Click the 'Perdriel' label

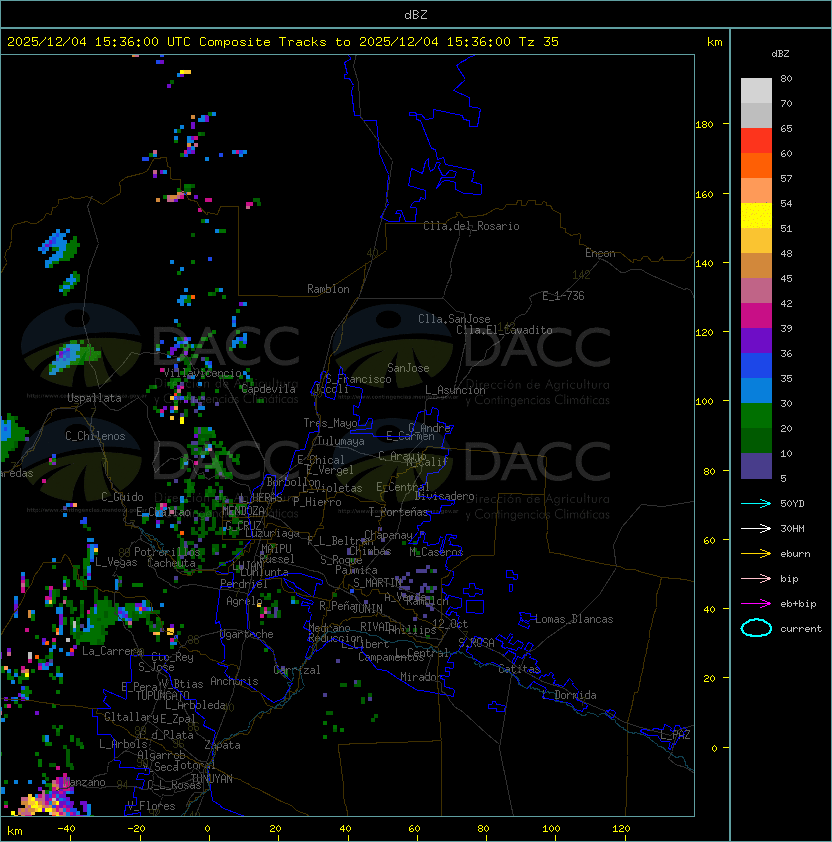pos(244,584)
